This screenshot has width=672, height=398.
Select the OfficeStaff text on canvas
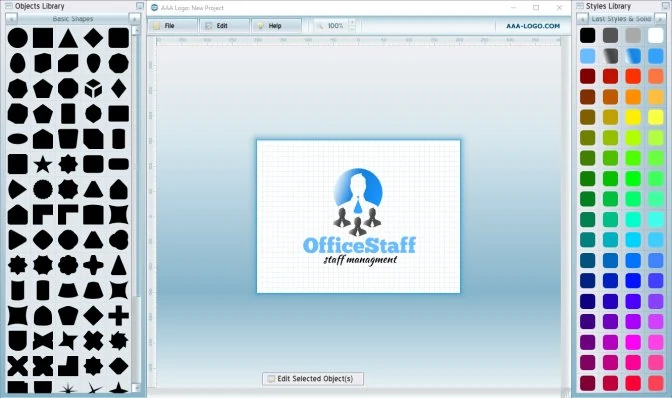(x=359, y=245)
